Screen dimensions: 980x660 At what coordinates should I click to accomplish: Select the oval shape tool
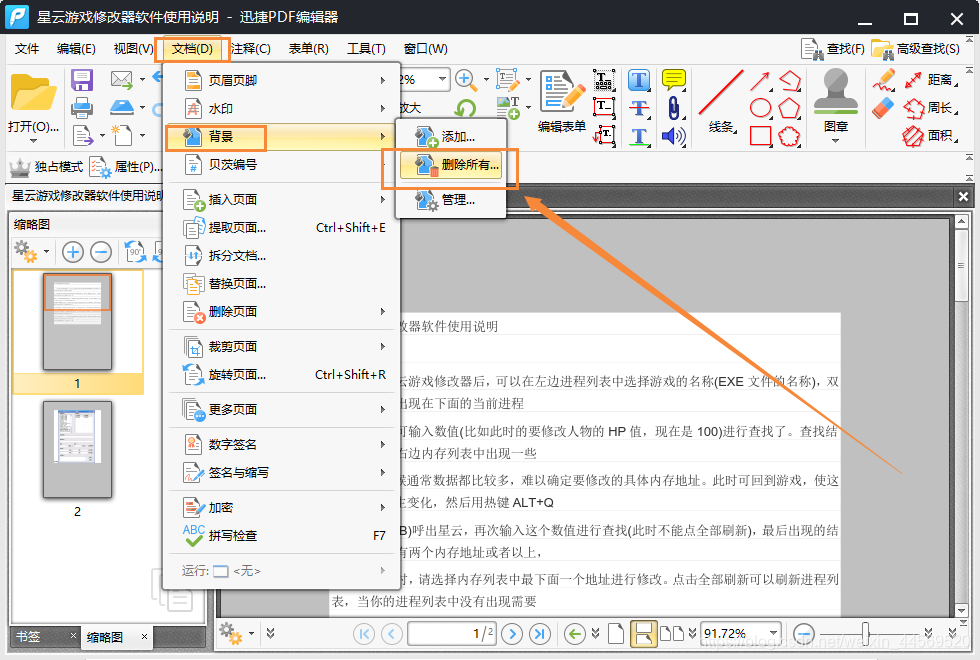(x=760, y=108)
